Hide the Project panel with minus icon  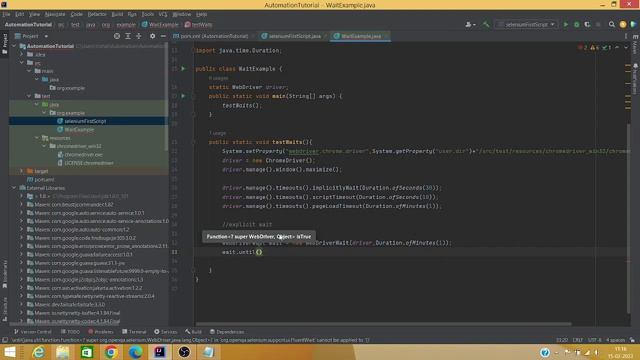point(163,36)
